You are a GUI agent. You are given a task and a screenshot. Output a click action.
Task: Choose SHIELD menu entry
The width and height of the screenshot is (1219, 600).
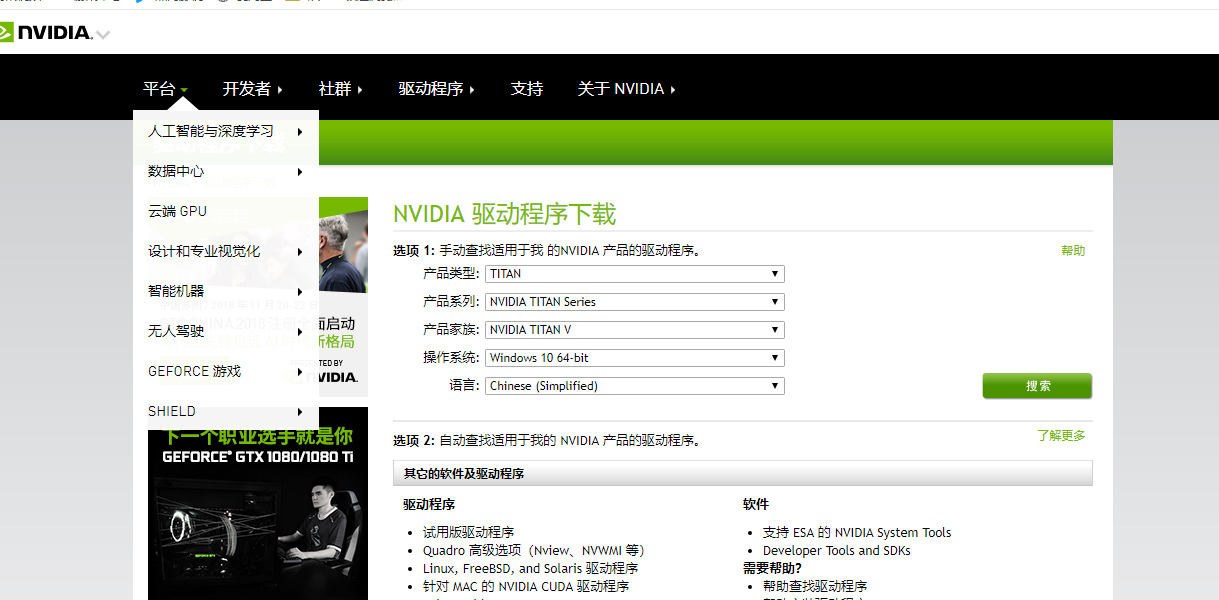coord(226,411)
